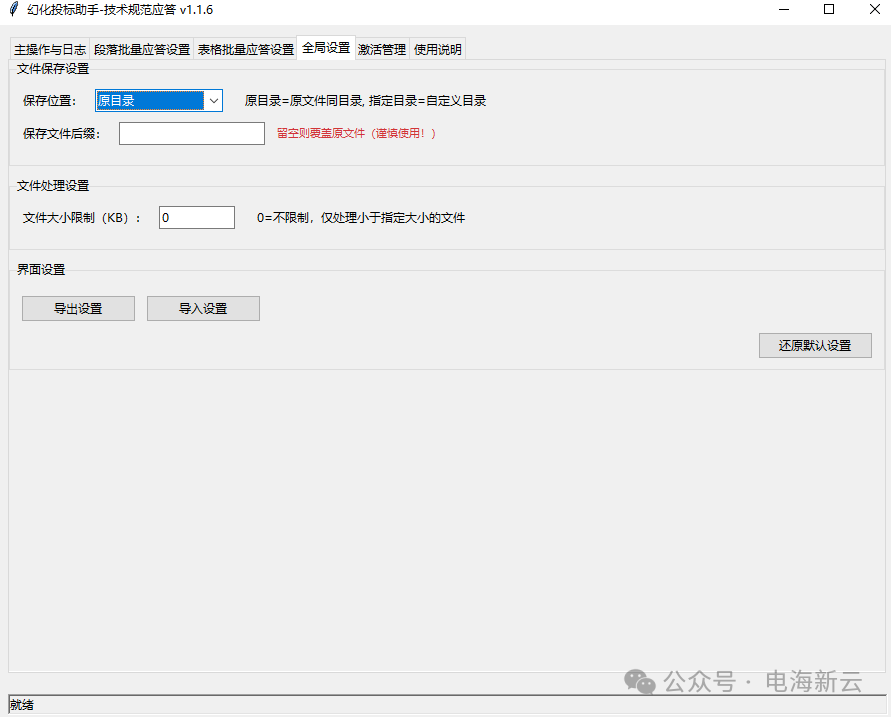
Task: Focus the 保存文件后缀 text field
Action: (x=191, y=134)
